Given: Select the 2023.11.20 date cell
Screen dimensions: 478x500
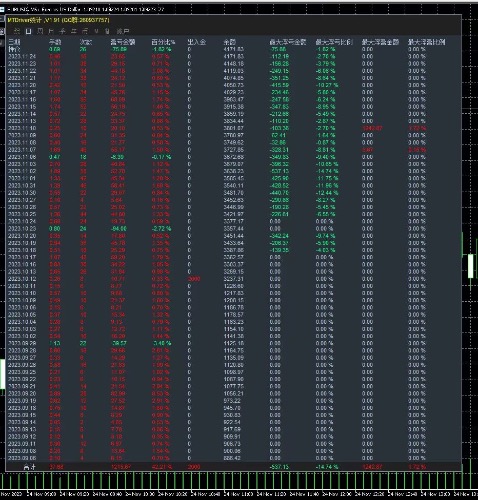Looking at the screenshot, I should click(x=22, y=85).
